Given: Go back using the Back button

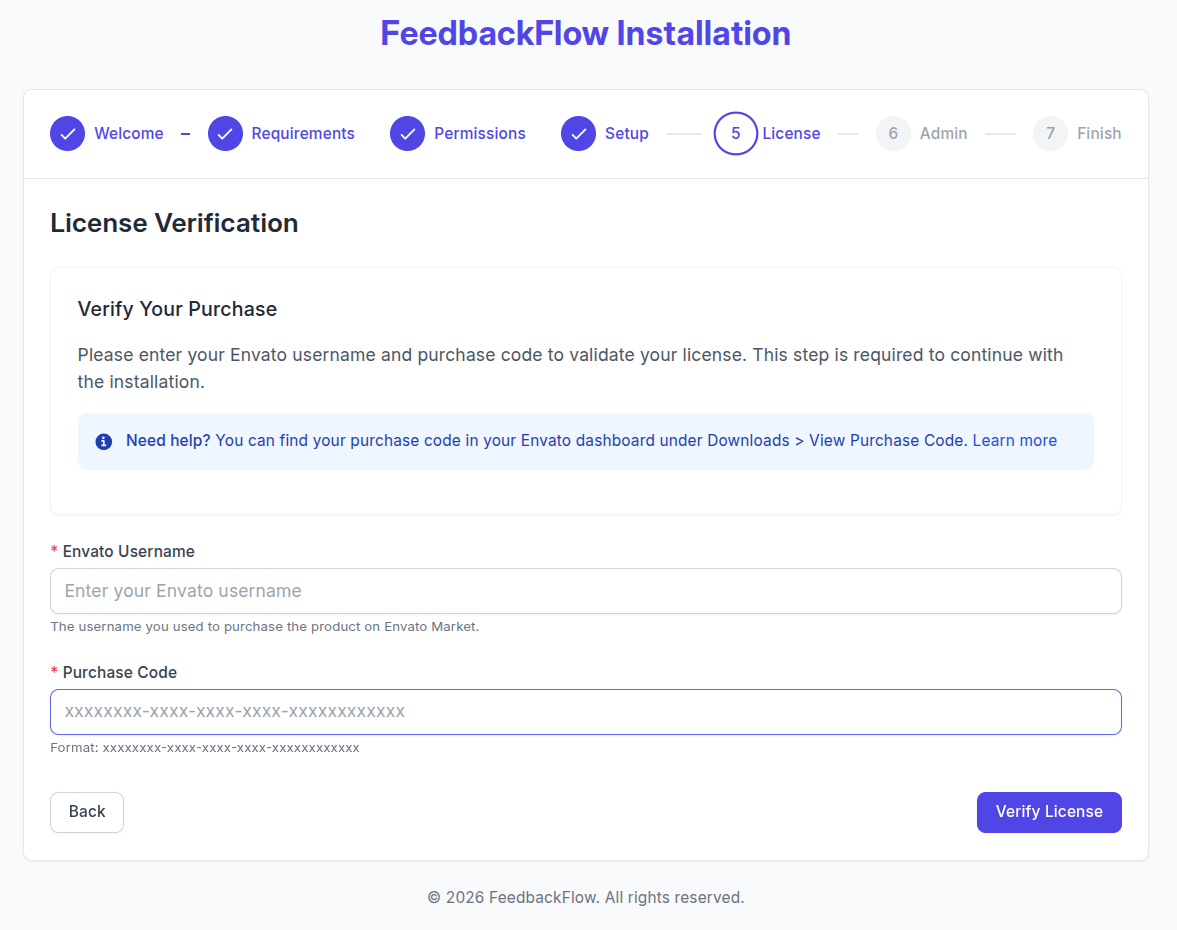Looking at the screenshot, I should [86, 812].
